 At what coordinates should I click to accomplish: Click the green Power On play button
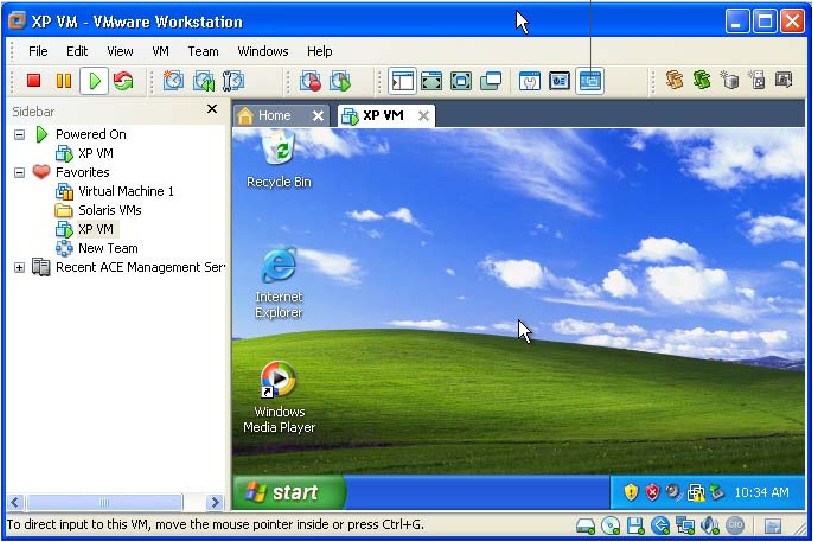click(94, 81)
